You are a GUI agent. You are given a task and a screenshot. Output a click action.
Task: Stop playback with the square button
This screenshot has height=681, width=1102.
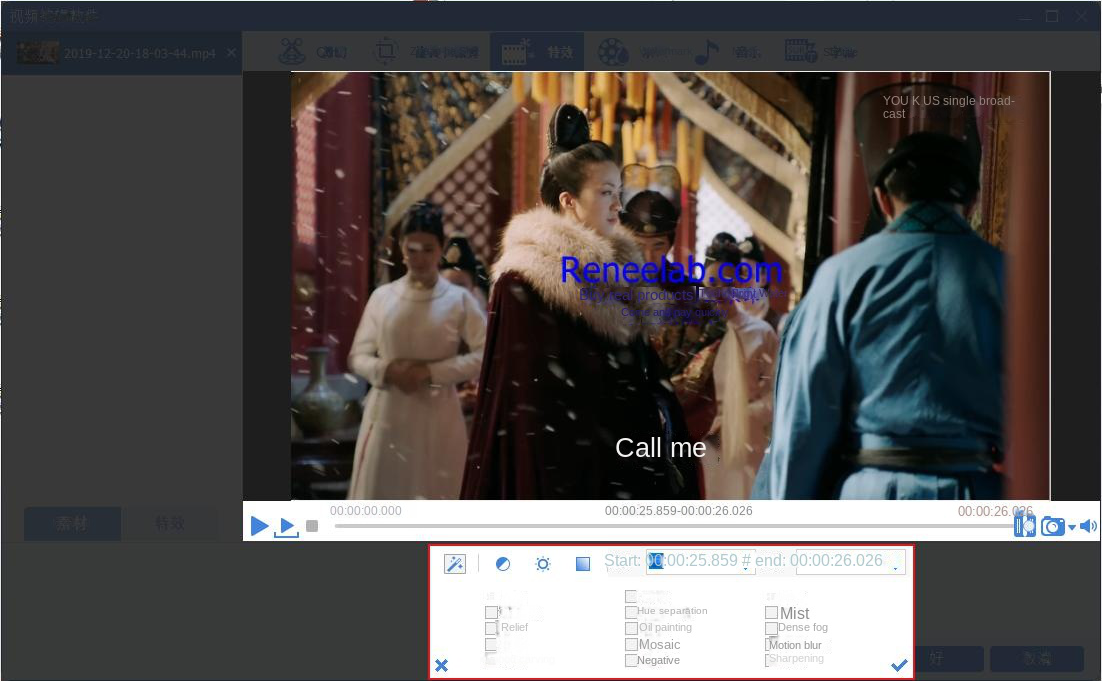pyautogui.click(x=312, y=526)
